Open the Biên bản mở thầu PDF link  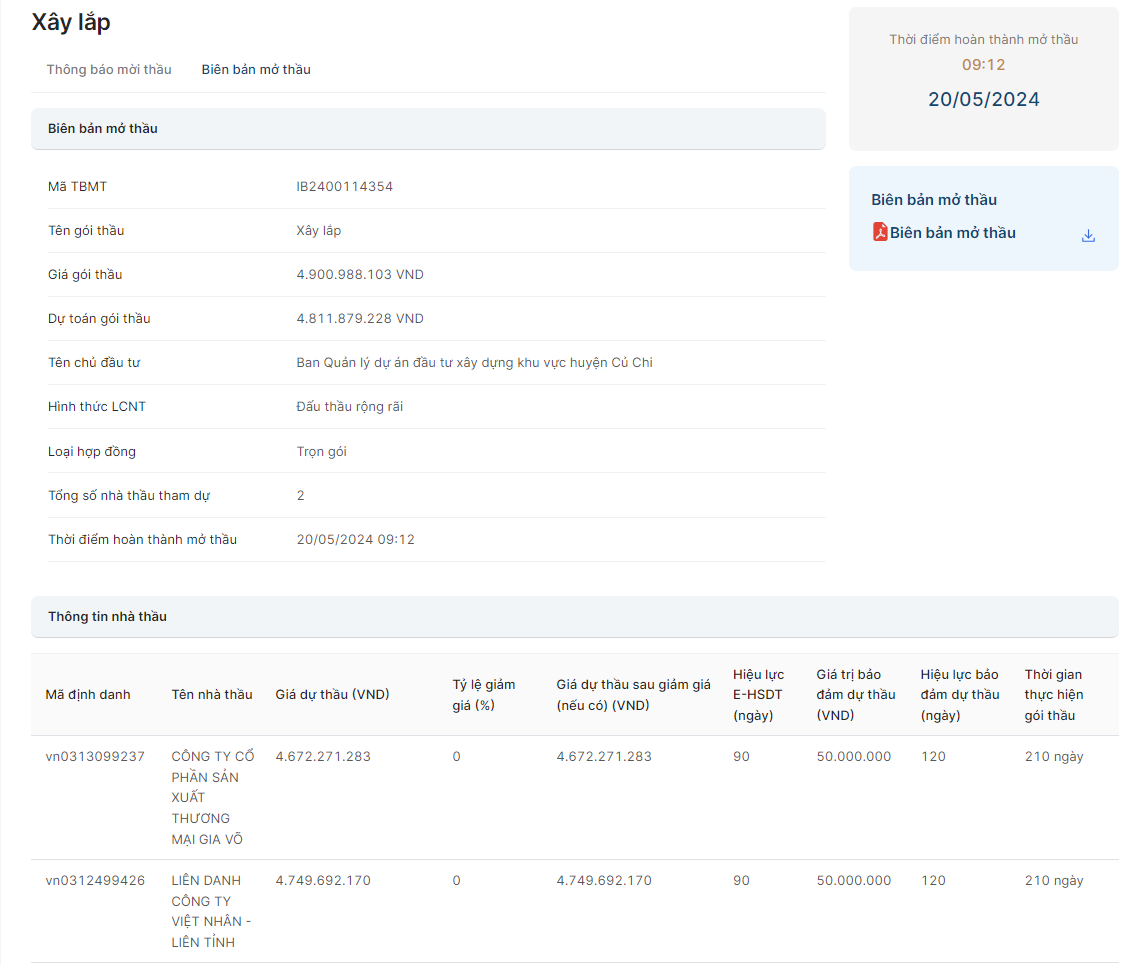[x=952, y=233]
